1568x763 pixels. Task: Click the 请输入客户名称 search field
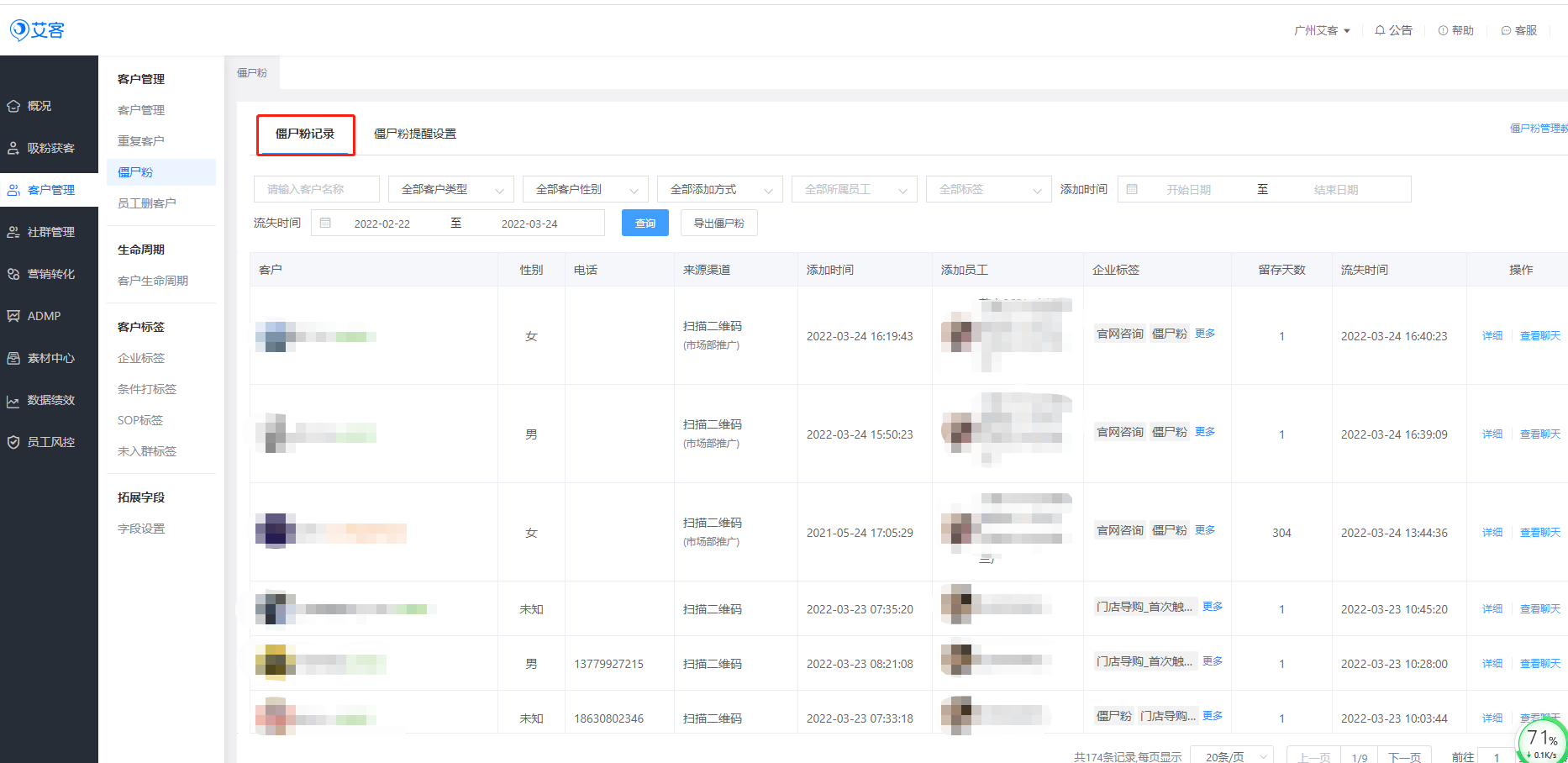(x=316, y=190)
